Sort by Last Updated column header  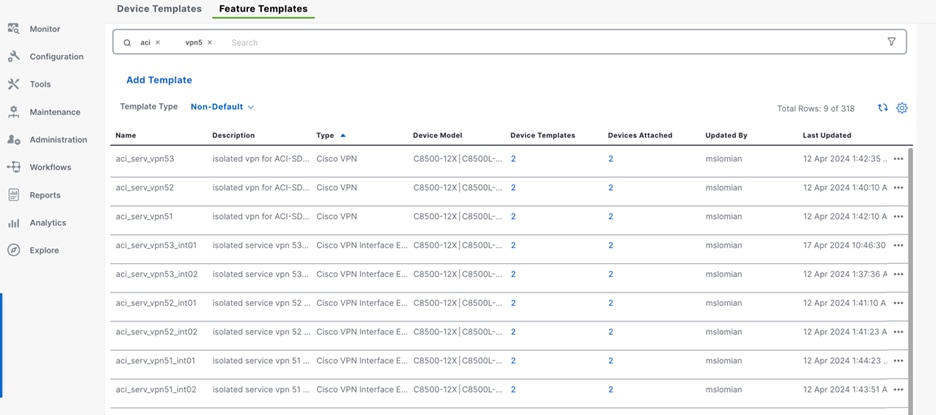(827, 136)
